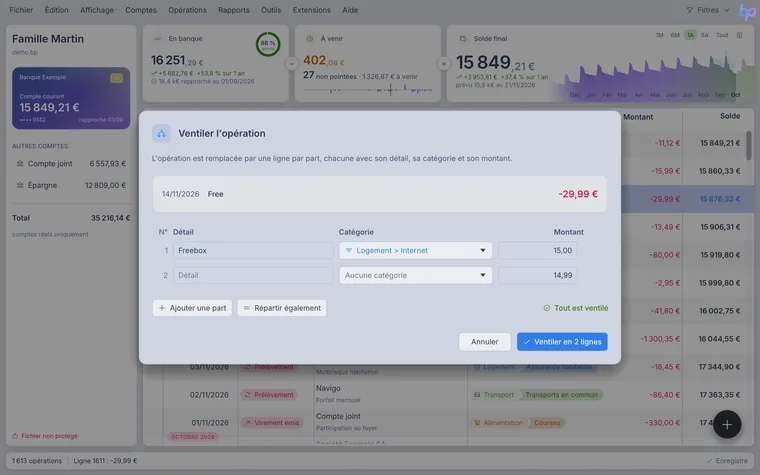The image size is (760, 475).
Task: Click the Courses category tag
Action: point(547,423)
